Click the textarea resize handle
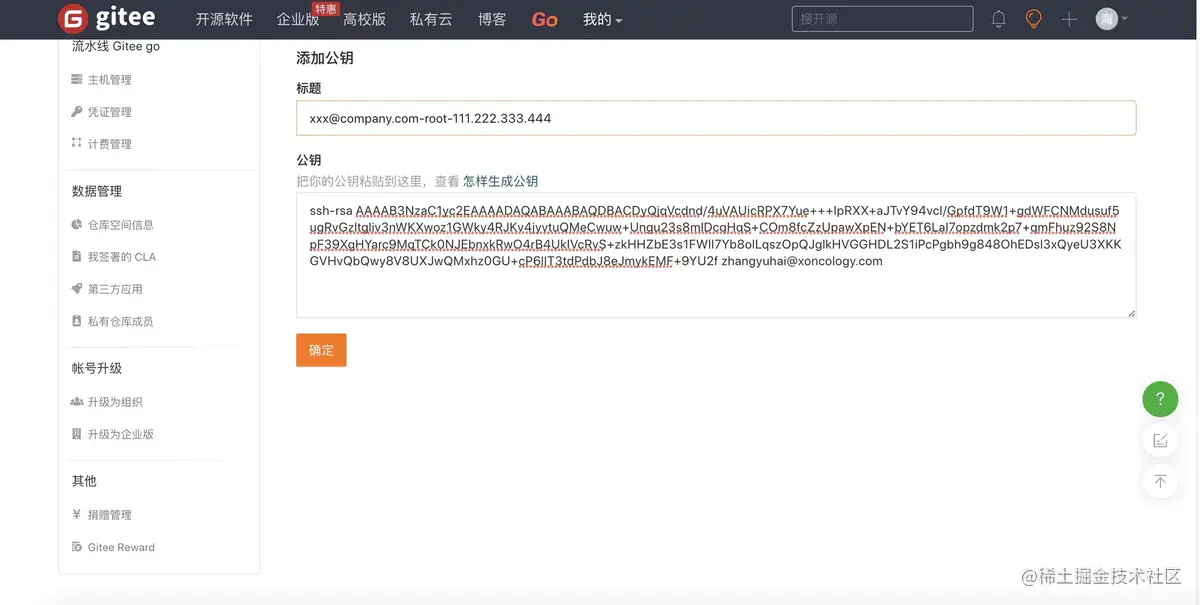The width and height of the screenshot is (1200, 605). pos(1130,312)
